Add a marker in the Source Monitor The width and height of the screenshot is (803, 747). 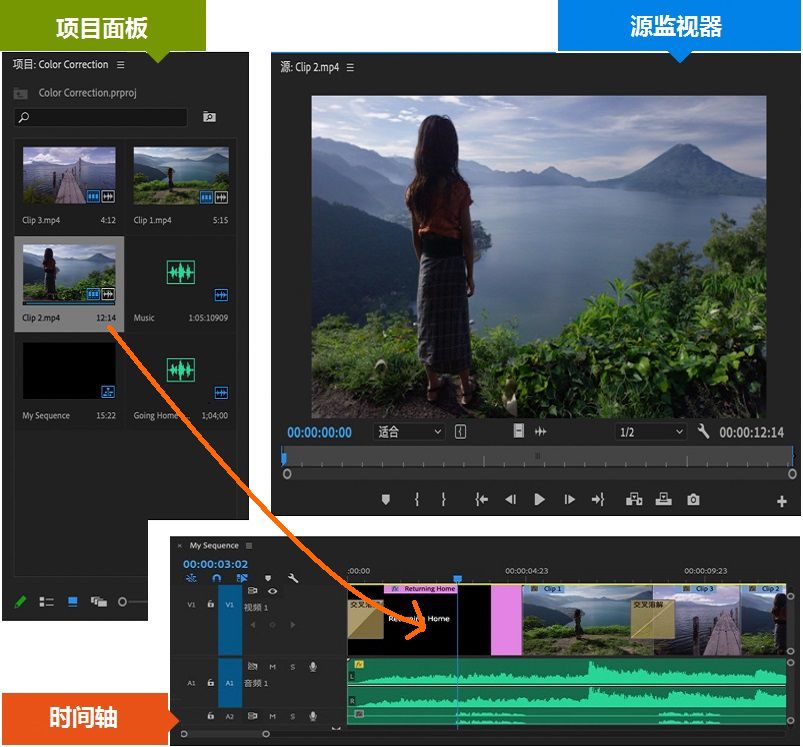point(386,499)
